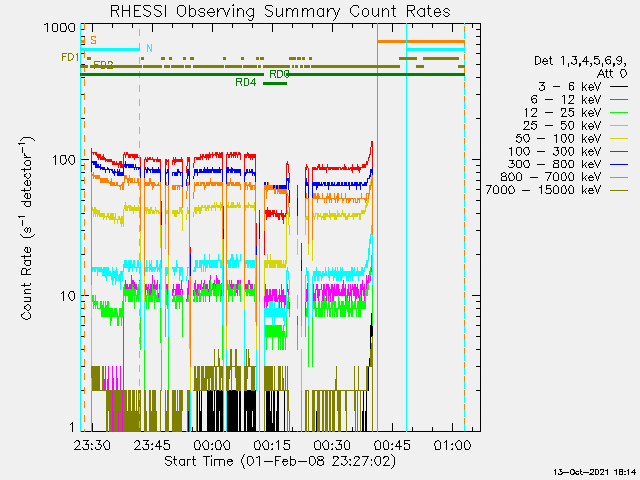This screenshot has height=480, width=640.
Task: Click the "FD1" flag label
Action: click(x=70, y=58)
